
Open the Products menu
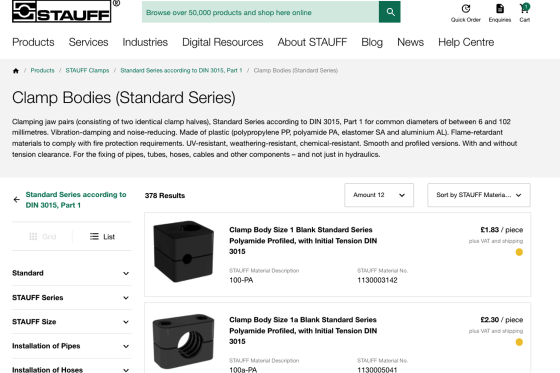pos(33,42)
